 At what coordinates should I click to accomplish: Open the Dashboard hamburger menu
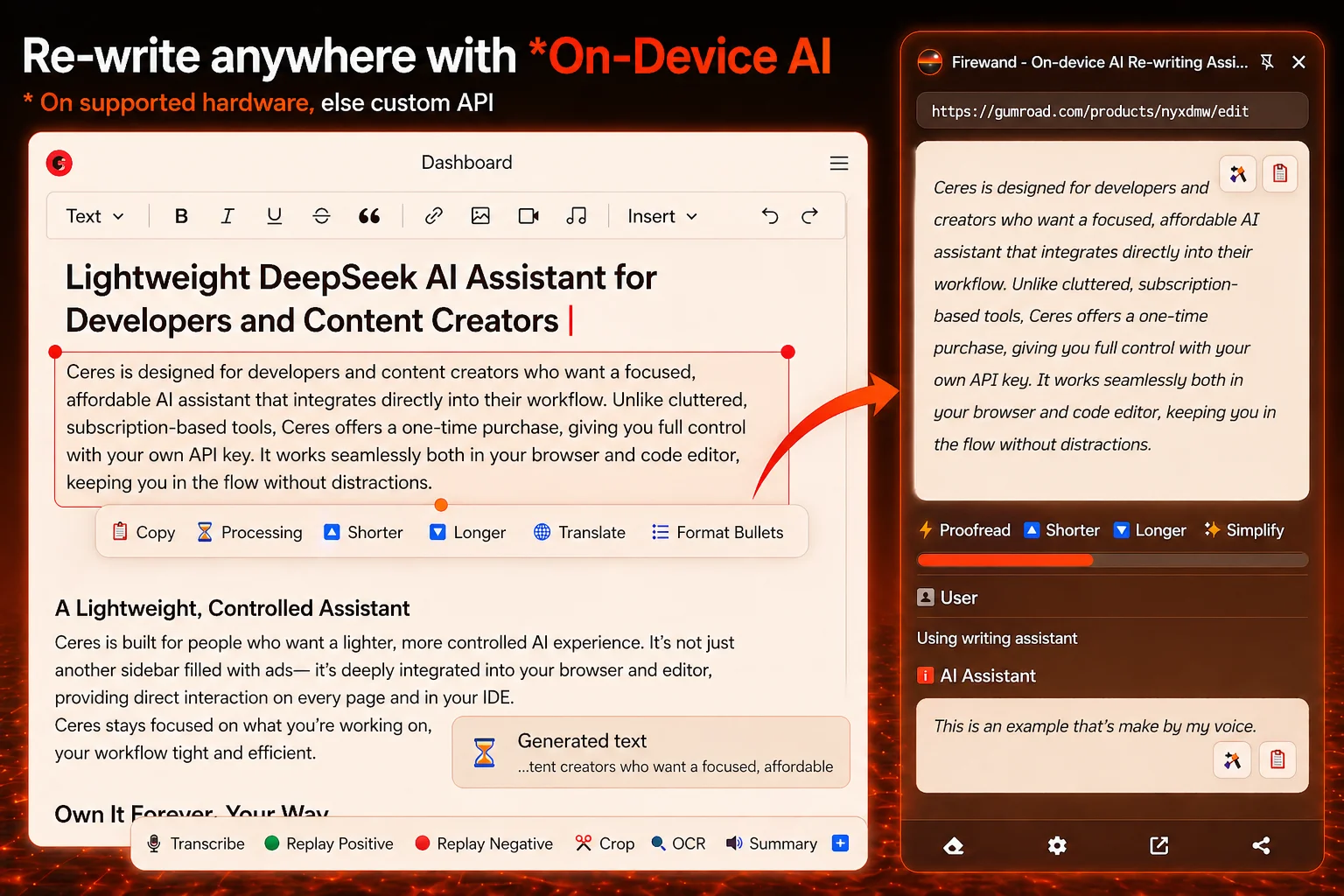click(x=838, y=163)
